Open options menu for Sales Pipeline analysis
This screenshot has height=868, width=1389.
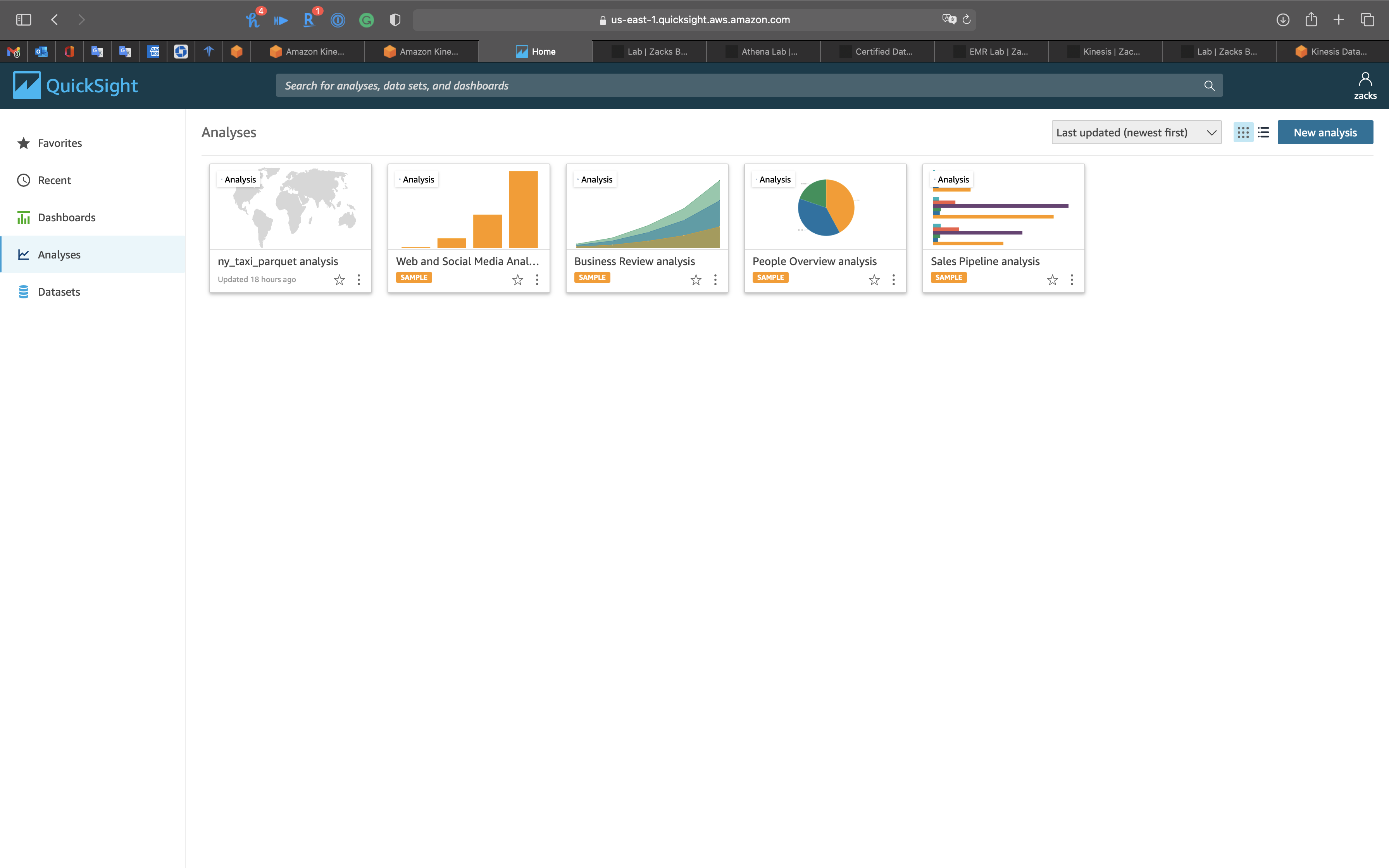pos(1071,279)
